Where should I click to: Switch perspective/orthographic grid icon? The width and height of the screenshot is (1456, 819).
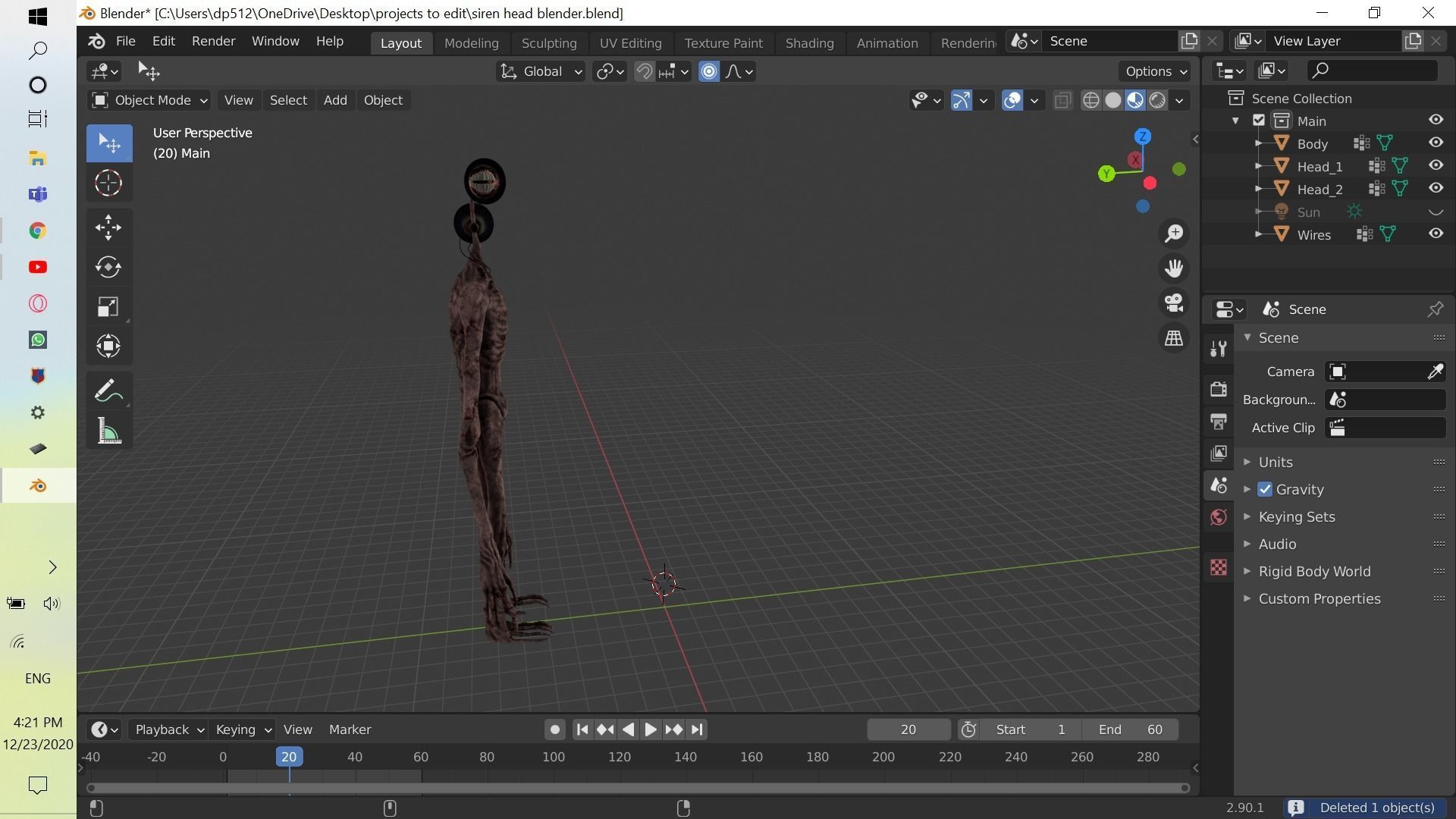click(x=1174, y=338)
